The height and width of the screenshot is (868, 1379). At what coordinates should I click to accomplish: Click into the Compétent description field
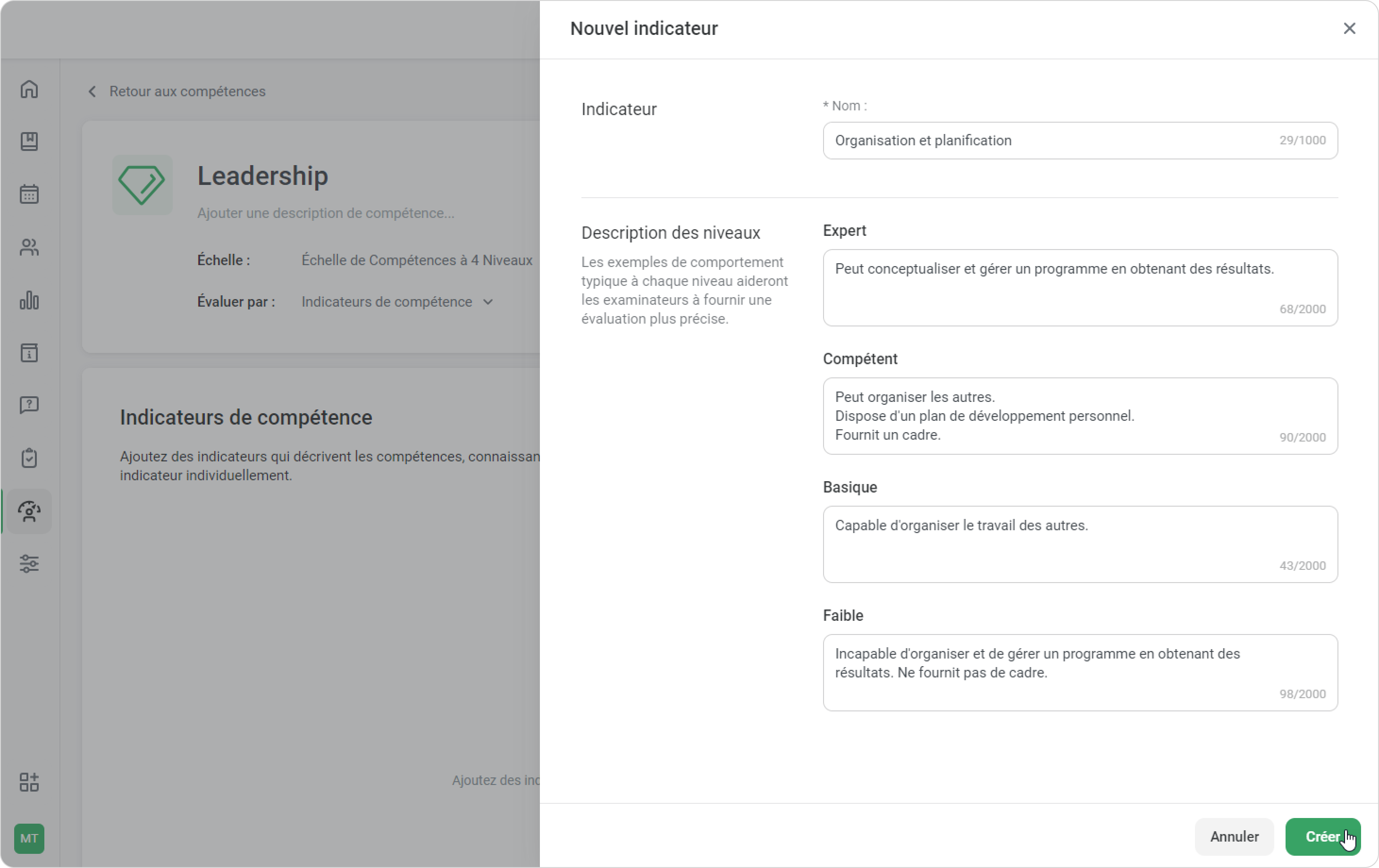point(1080,416)
